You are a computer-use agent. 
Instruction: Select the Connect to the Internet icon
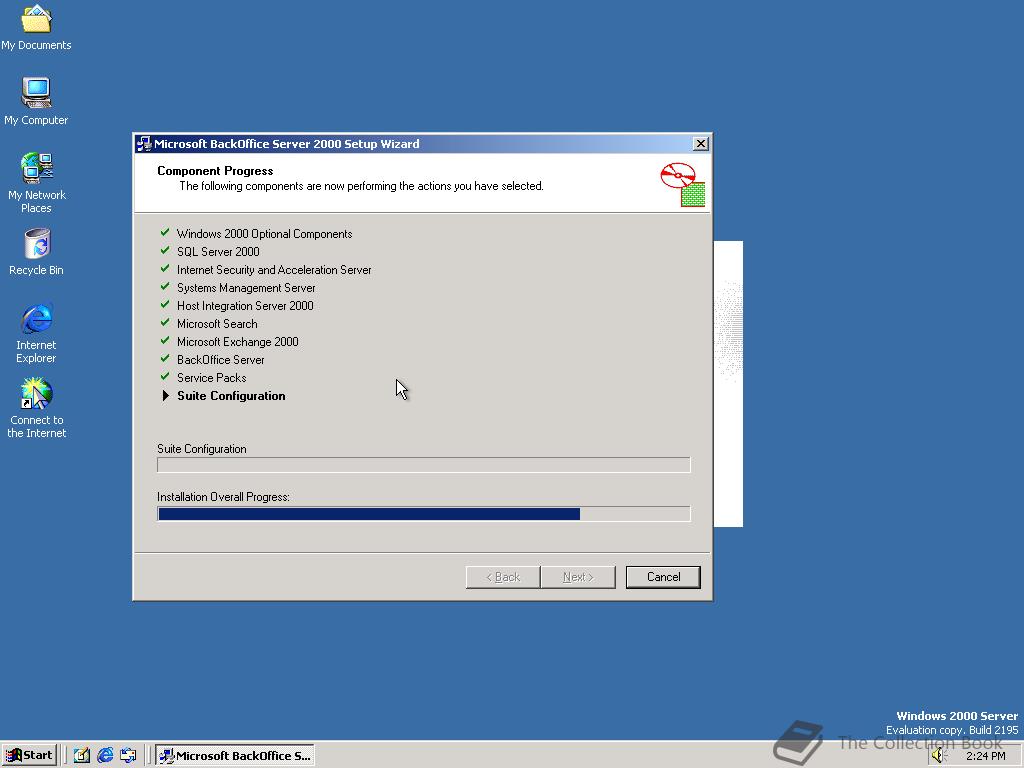tap(36, 408)
